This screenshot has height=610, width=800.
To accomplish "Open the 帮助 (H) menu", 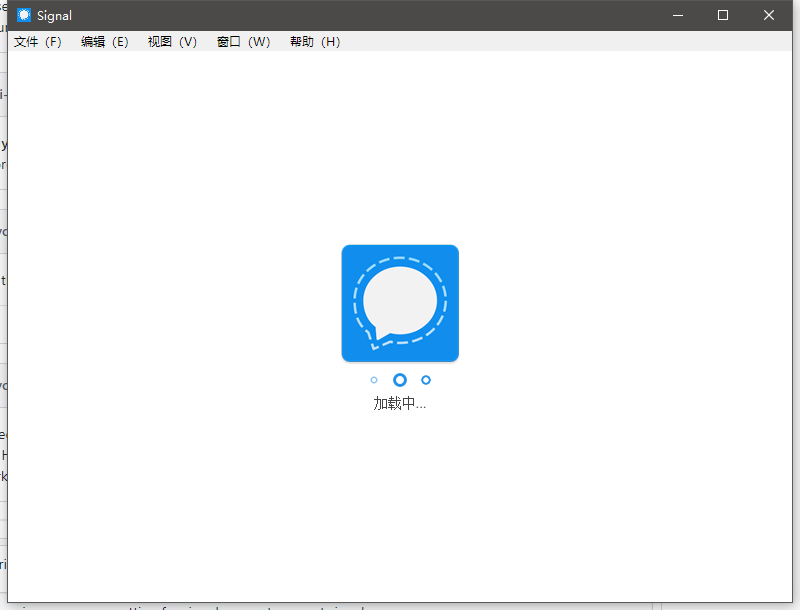I will pyautogui.click(x=315, y=42).
